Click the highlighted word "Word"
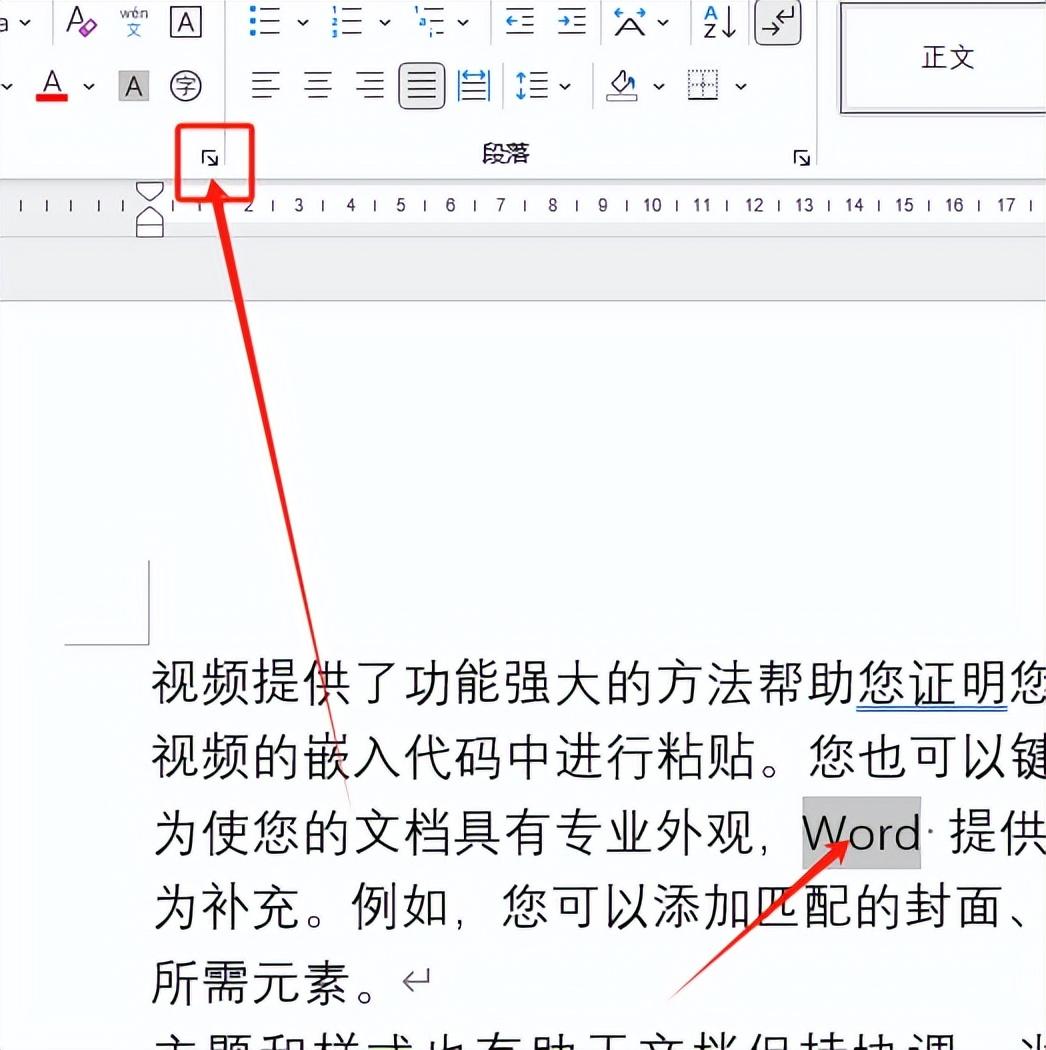The width and height of the screenshot is (1046, 1050). (x=861, y=832)
